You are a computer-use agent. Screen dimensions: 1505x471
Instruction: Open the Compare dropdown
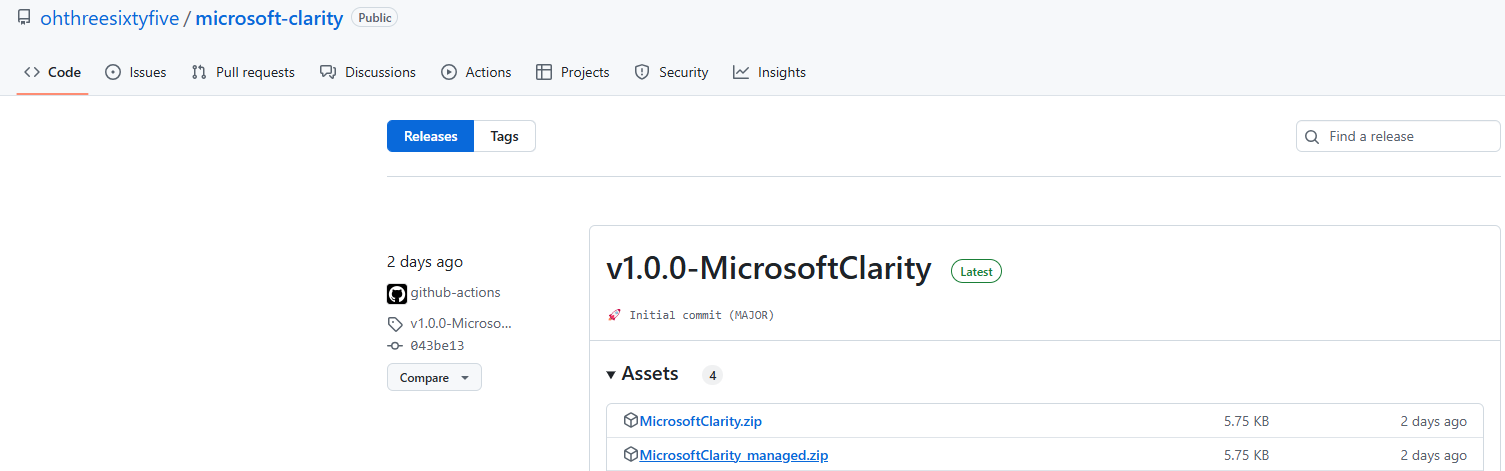click(434, 378)
